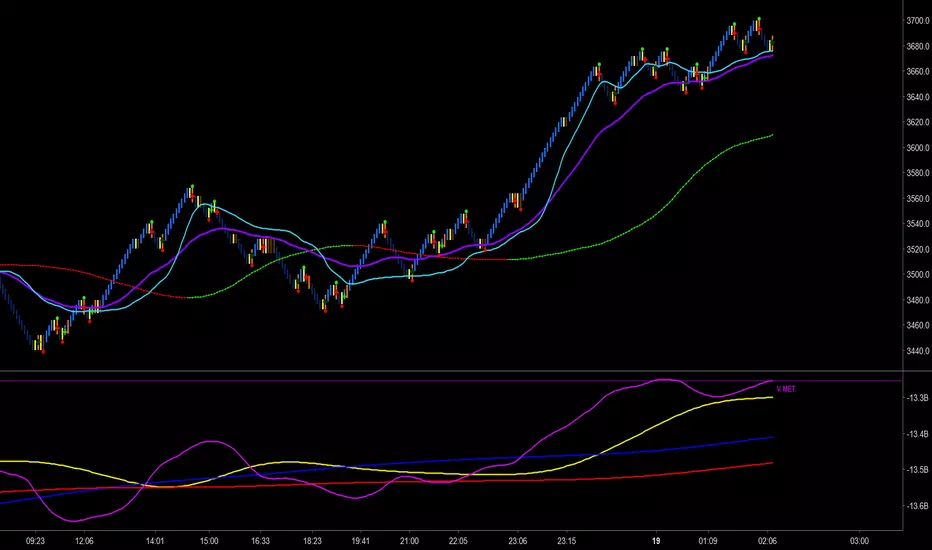Image resolution: width=932 pixels, height=550 pixels.
Task: Click the 3500.0 price axis label
Action: [x=918, y=275]
